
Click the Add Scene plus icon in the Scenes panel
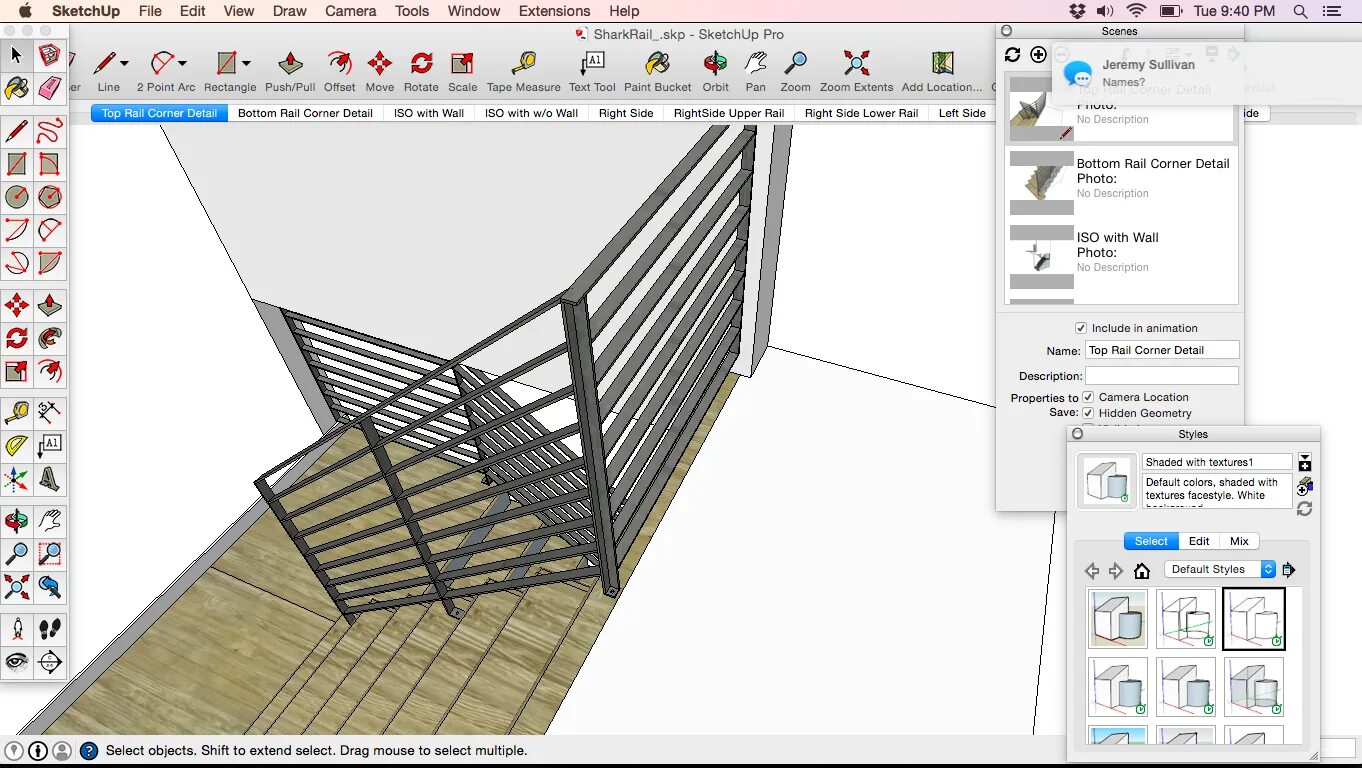coord(1039,55)
